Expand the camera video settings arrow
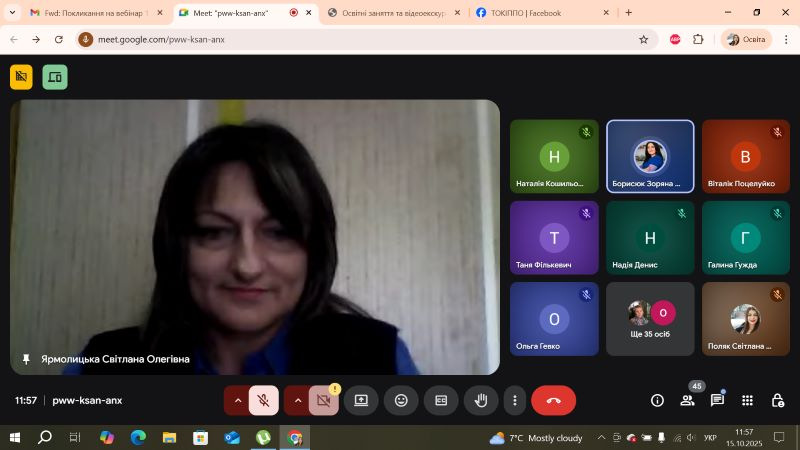This screenshot has height=450, width=800. (297, 400)
